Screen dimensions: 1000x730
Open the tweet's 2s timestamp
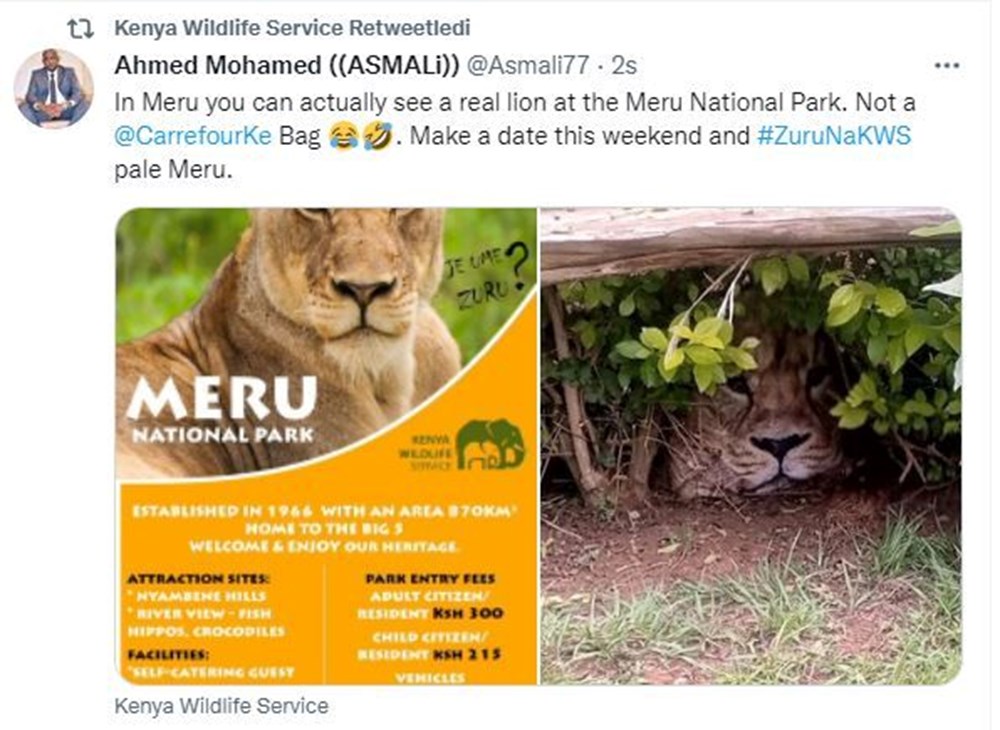[x=624, y=65]
